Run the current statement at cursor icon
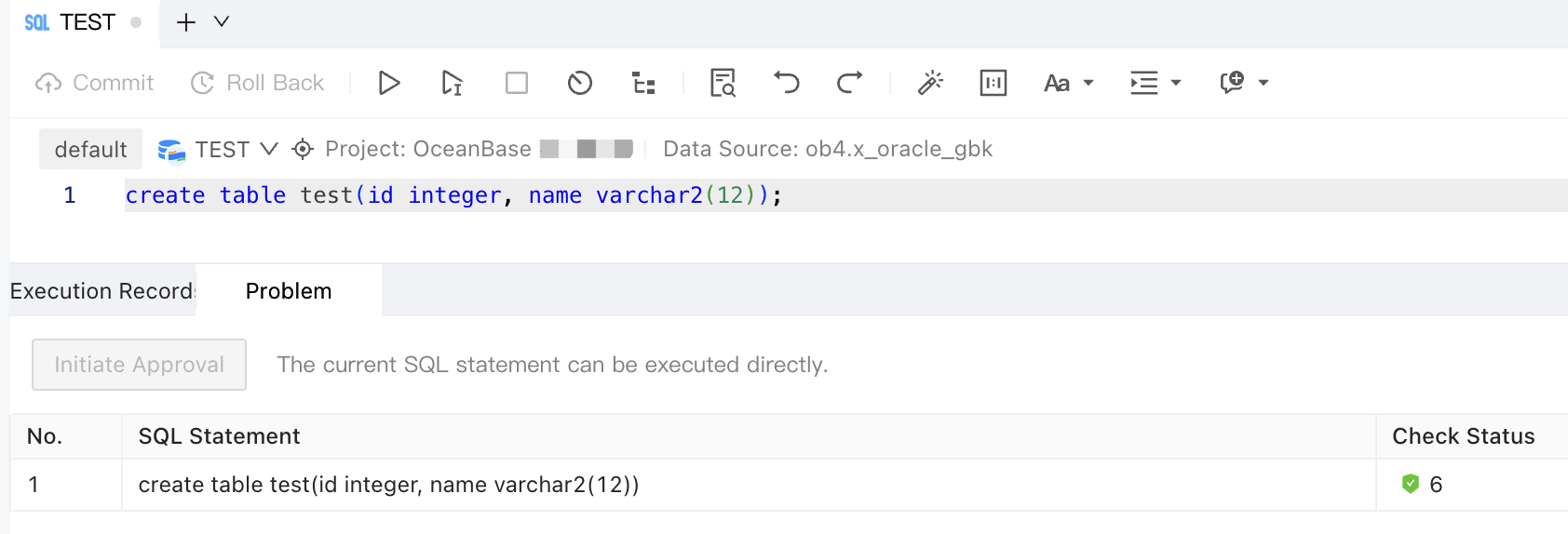Image resolution: width=1568 pixels, height=534 pixels. 452,83
